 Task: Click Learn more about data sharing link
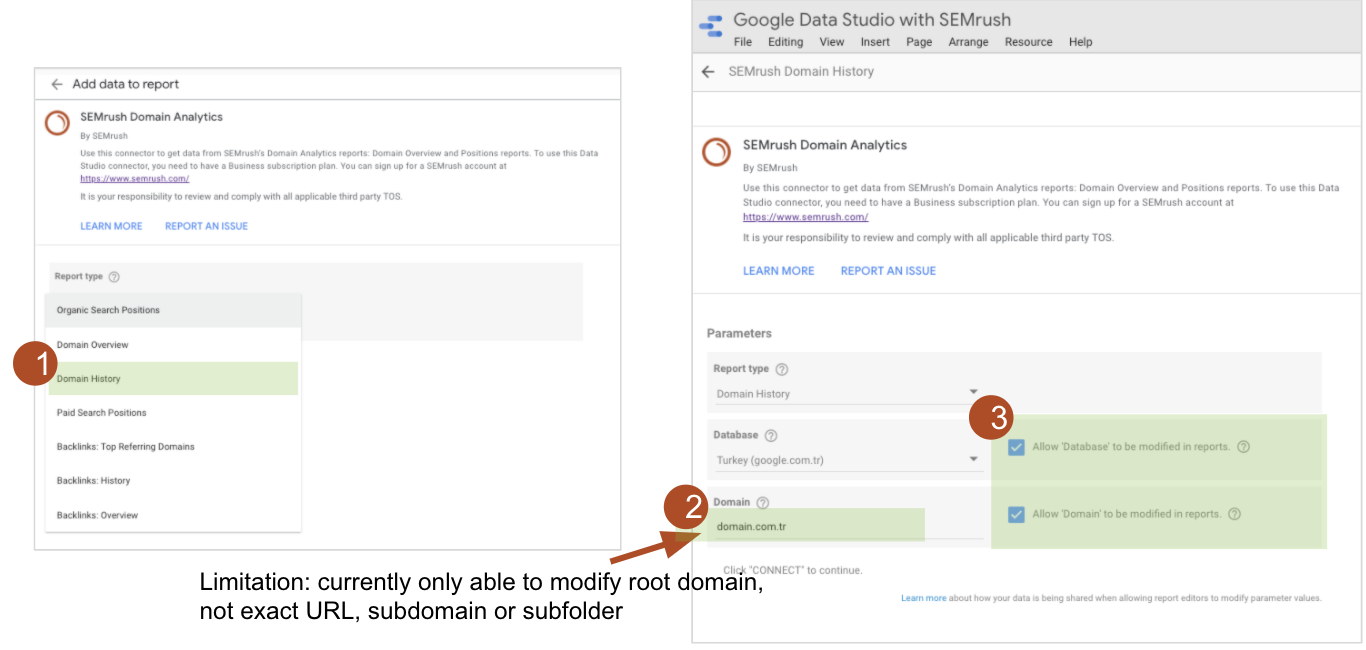point(923,598)
